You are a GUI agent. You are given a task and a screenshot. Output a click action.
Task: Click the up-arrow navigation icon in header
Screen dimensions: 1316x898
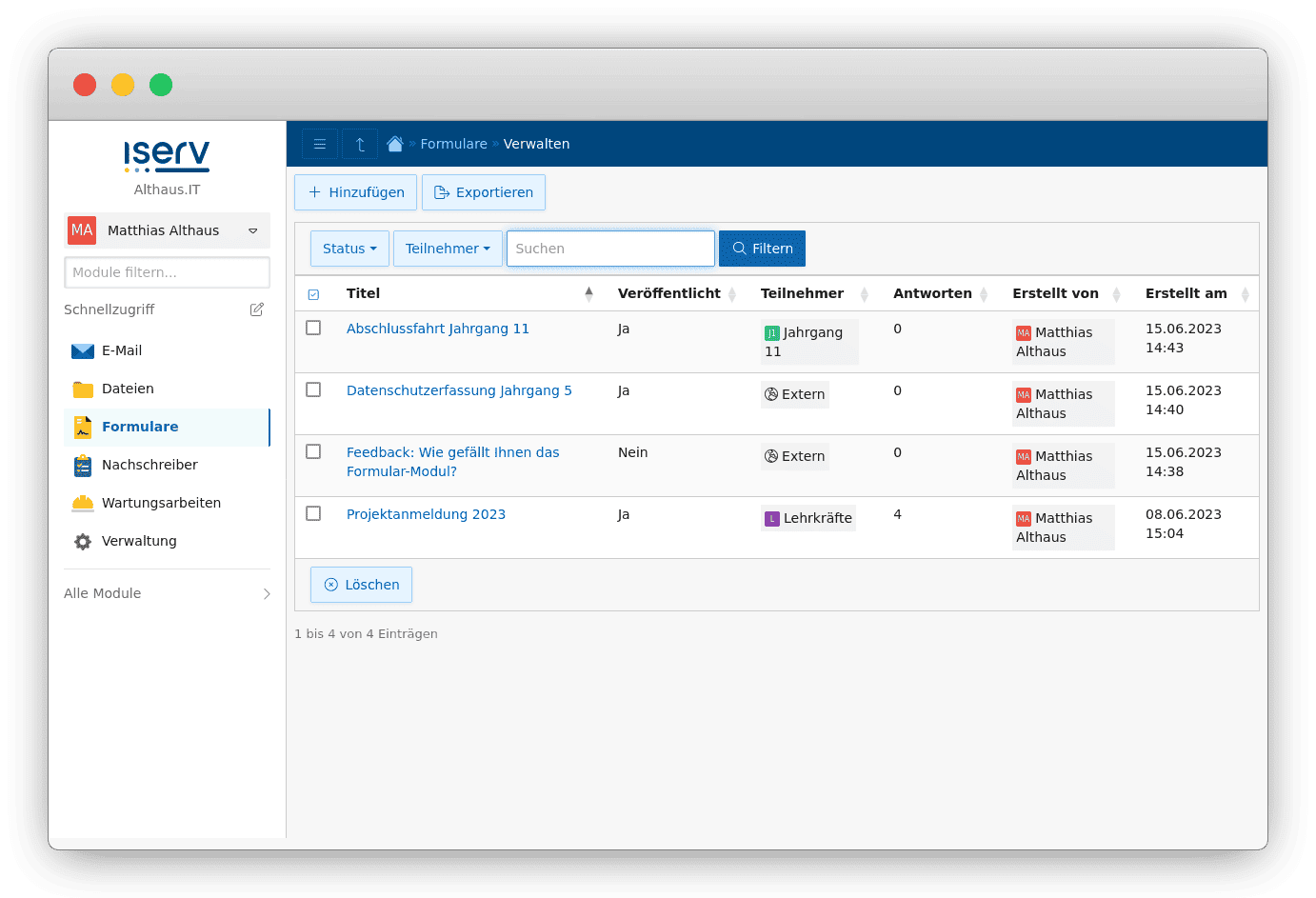360,144
